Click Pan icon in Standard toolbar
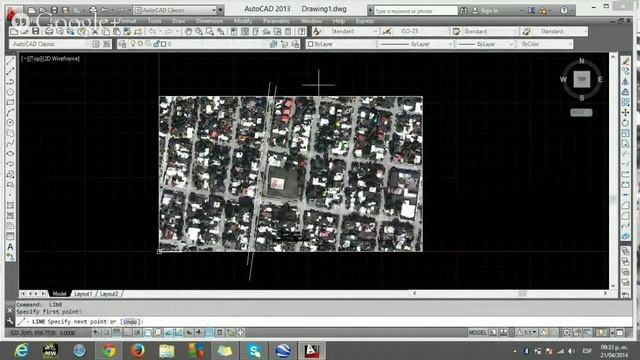This screenshot has width=640, height=360. (x=188, y=31)
